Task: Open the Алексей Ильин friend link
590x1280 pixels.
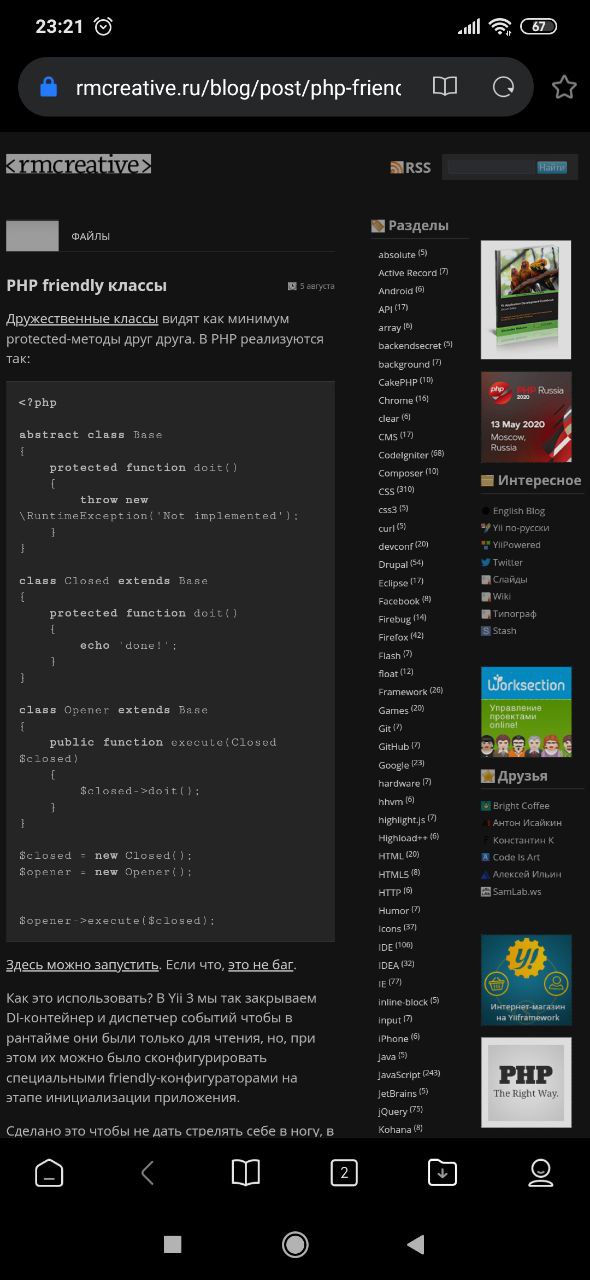Action: tap(527, 873)
